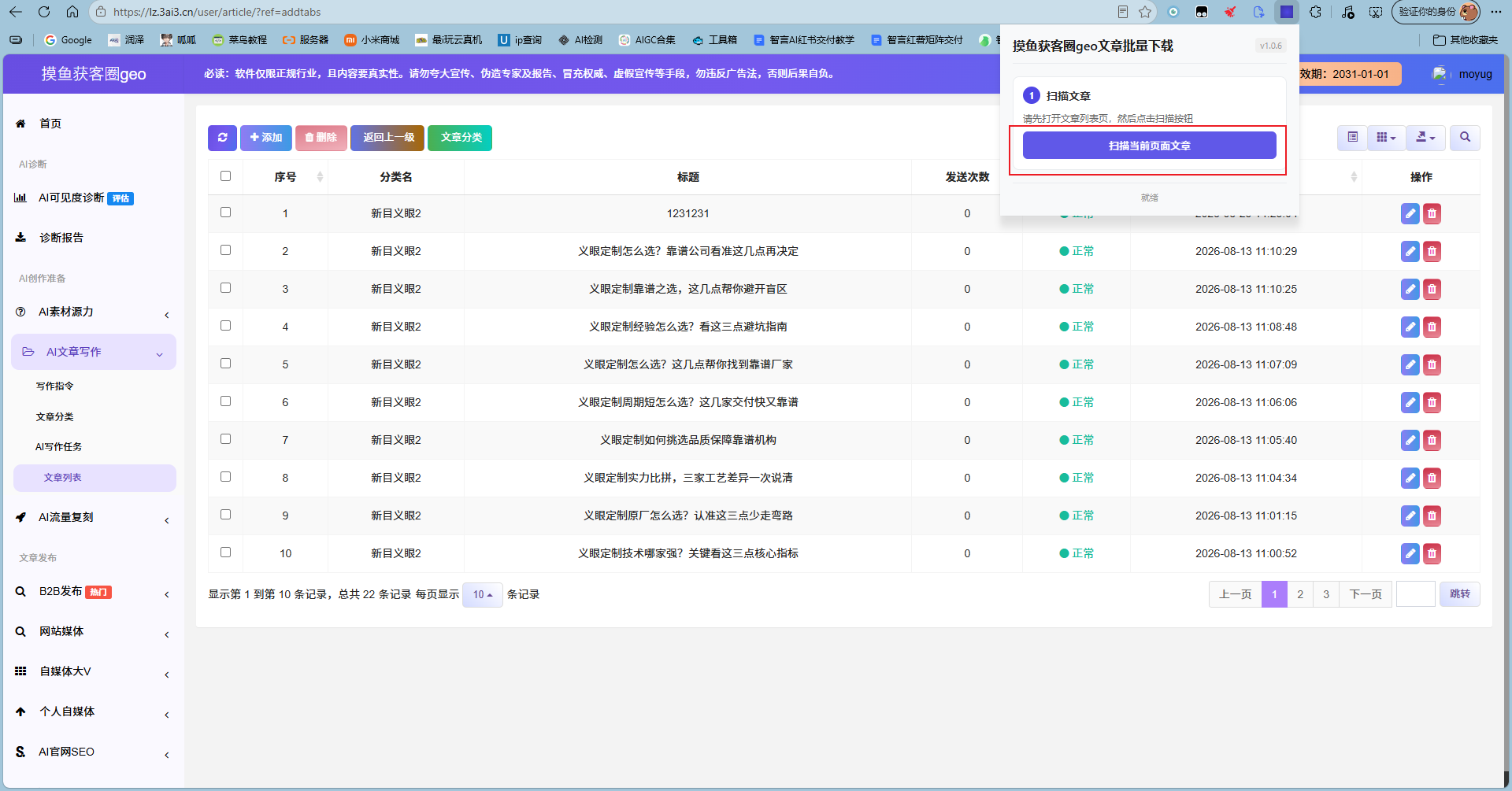This screenshot has width=1512, height=791.
Task: Open 写作指令 in the sidebar submenu
Action: (54, 386)
